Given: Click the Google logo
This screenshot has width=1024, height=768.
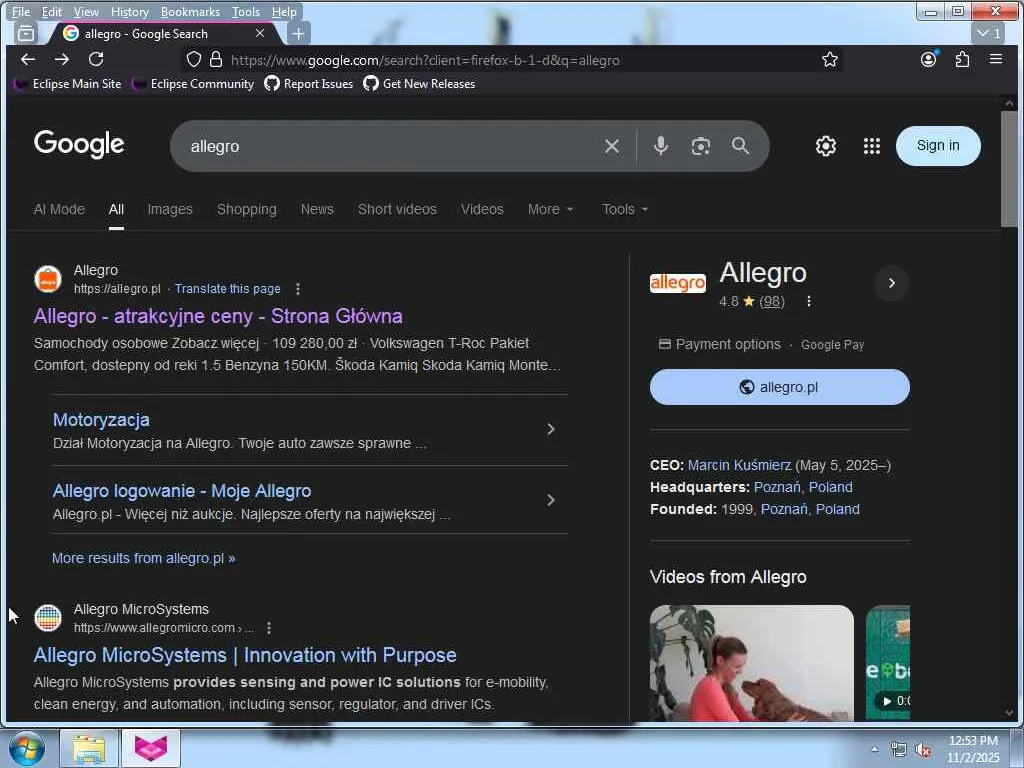Looking at the screenshot, I should [79, 144].
